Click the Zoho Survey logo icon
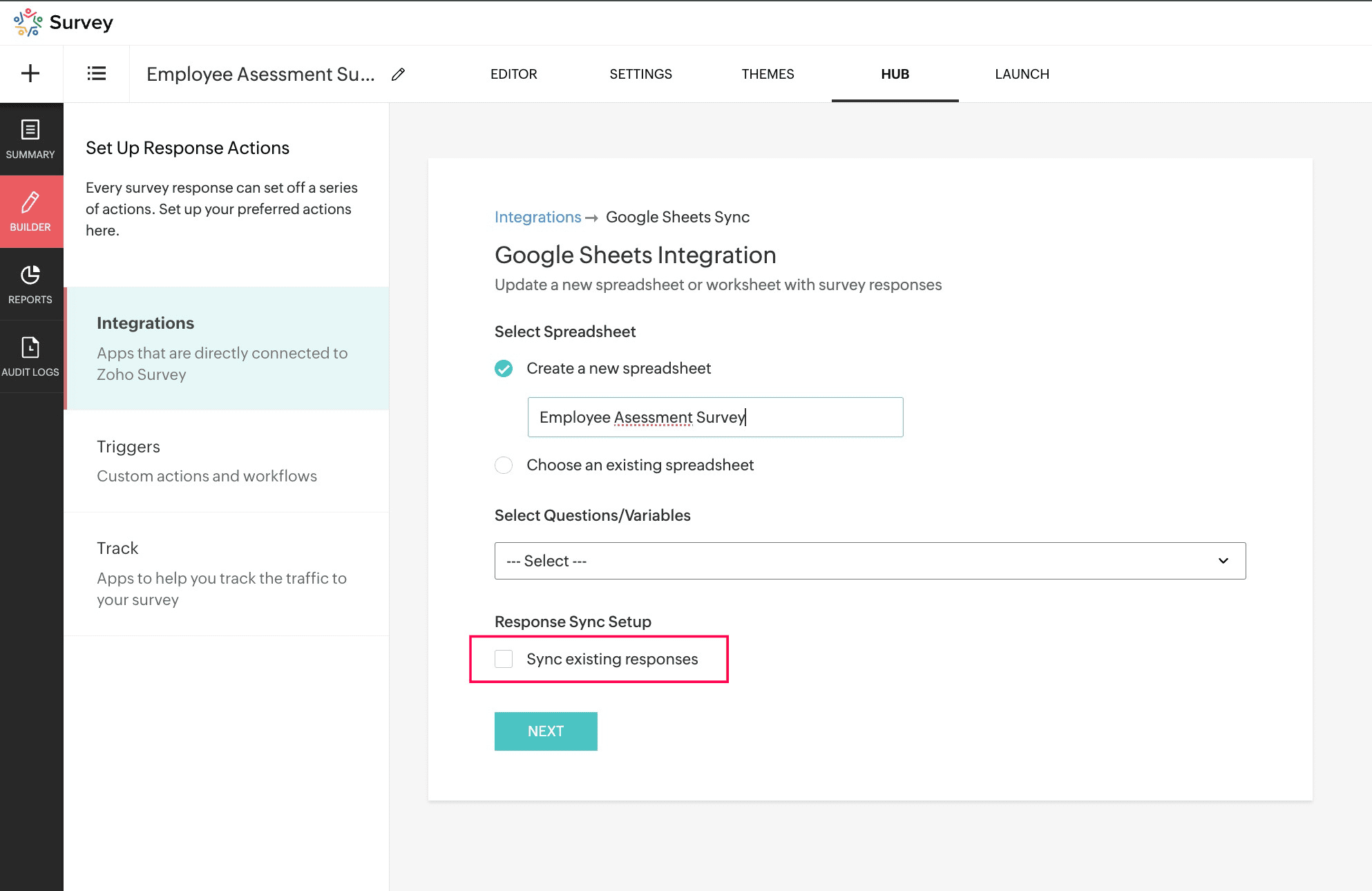 (28, 22)
